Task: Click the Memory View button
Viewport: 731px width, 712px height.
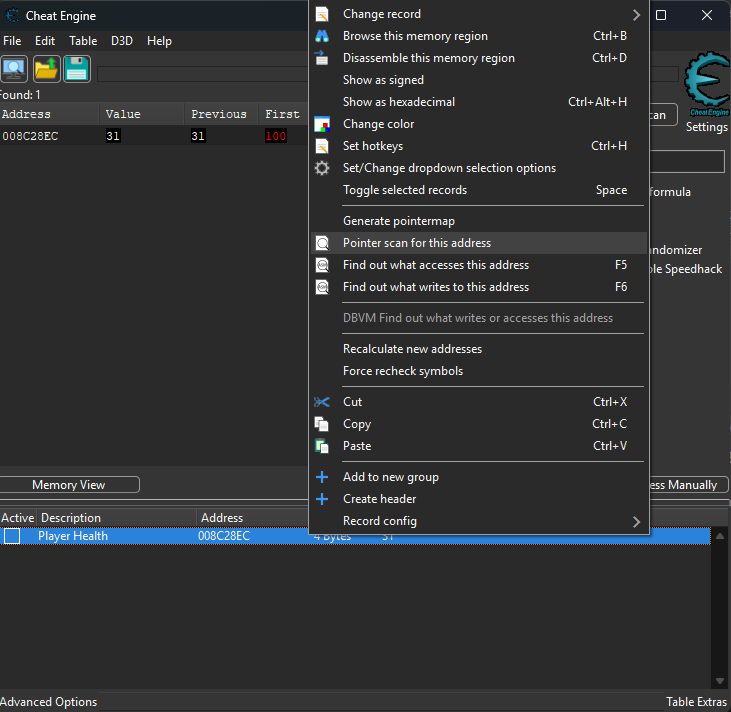Action: pyautogui.click(x=69, y=485)
